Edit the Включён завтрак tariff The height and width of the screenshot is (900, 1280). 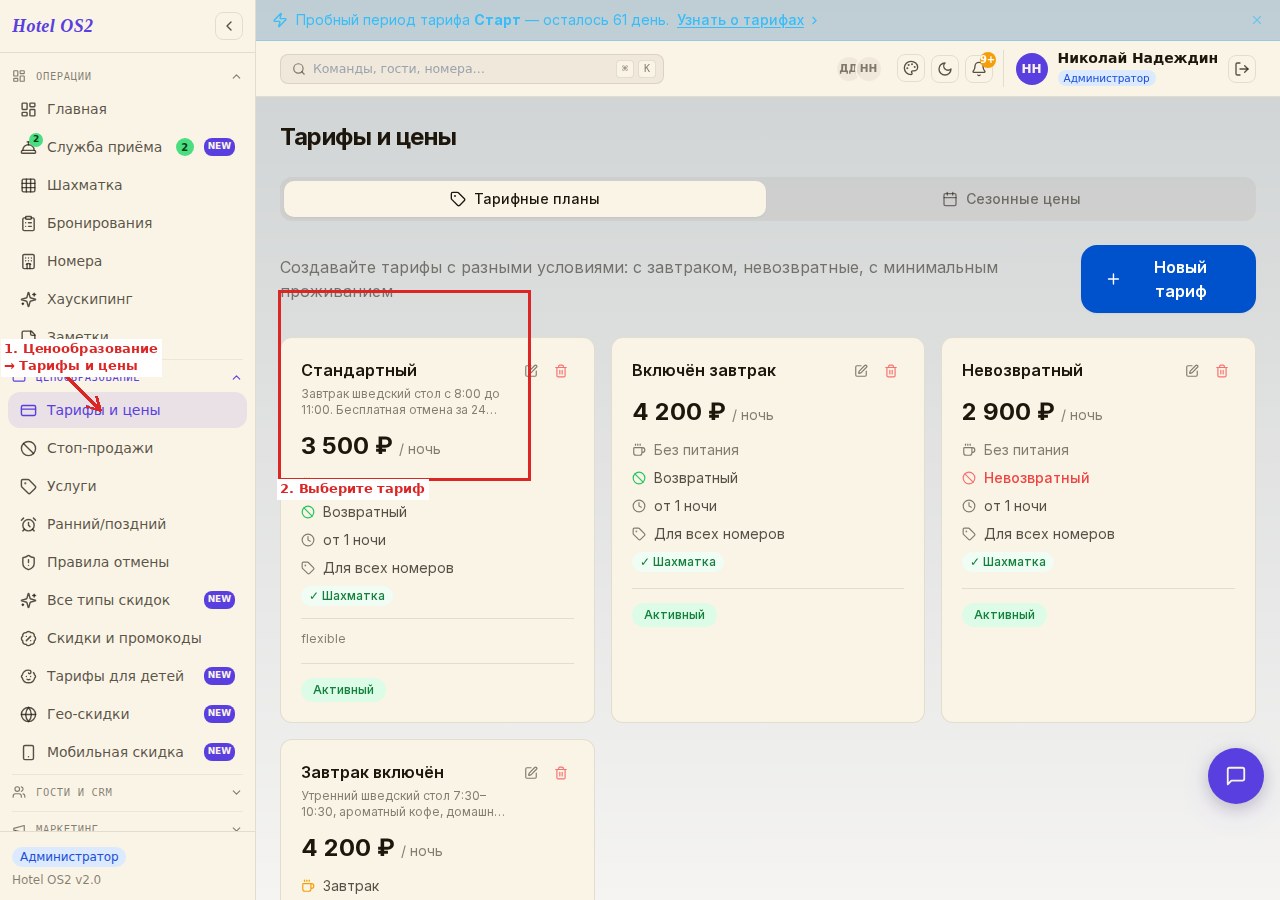tap(861, 371)
